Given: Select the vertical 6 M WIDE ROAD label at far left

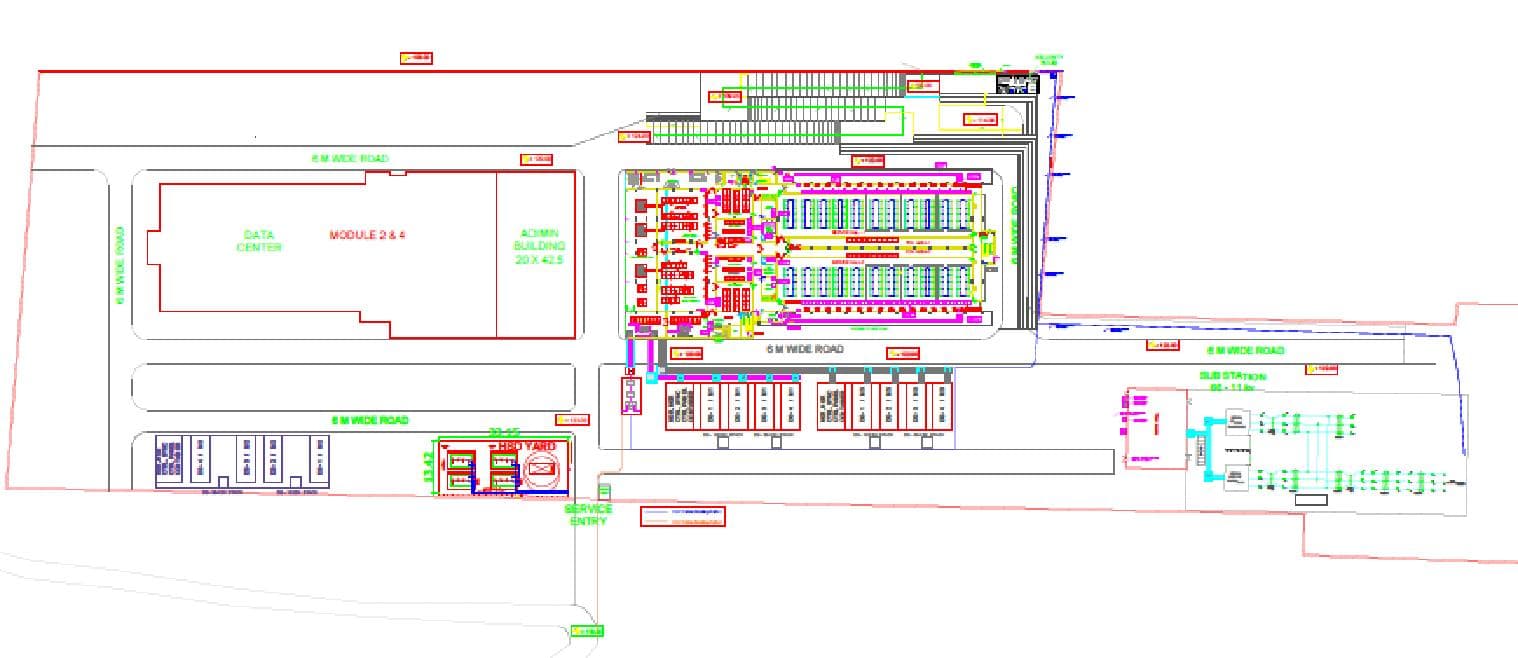Looking at the screenshot, I should [x=120, y=265].
